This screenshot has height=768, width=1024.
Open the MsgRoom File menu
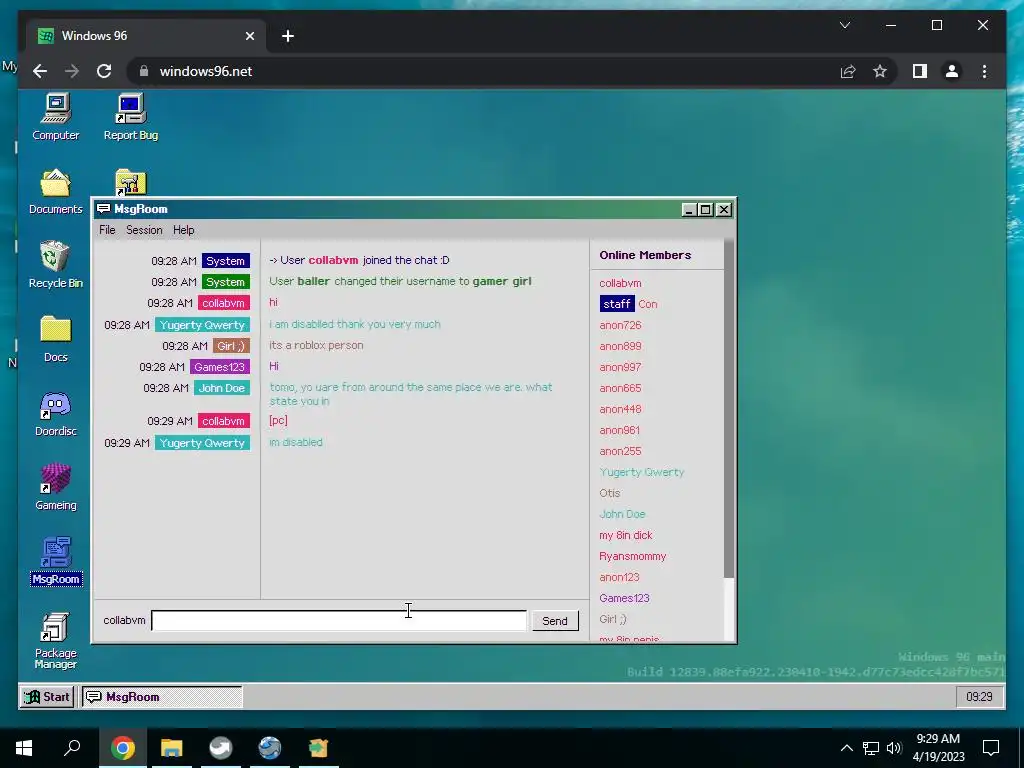pos(107,230)
